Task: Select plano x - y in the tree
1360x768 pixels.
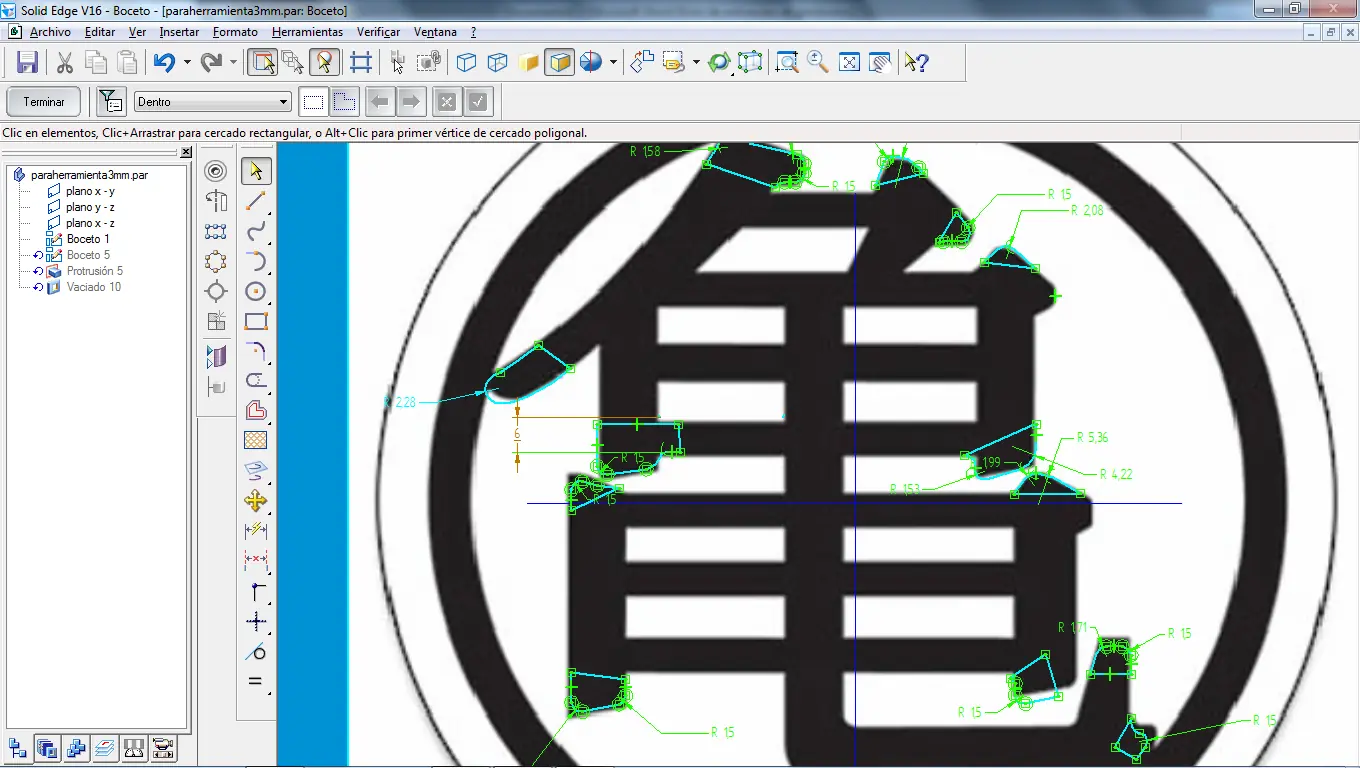Action: [x=90, y=191]
